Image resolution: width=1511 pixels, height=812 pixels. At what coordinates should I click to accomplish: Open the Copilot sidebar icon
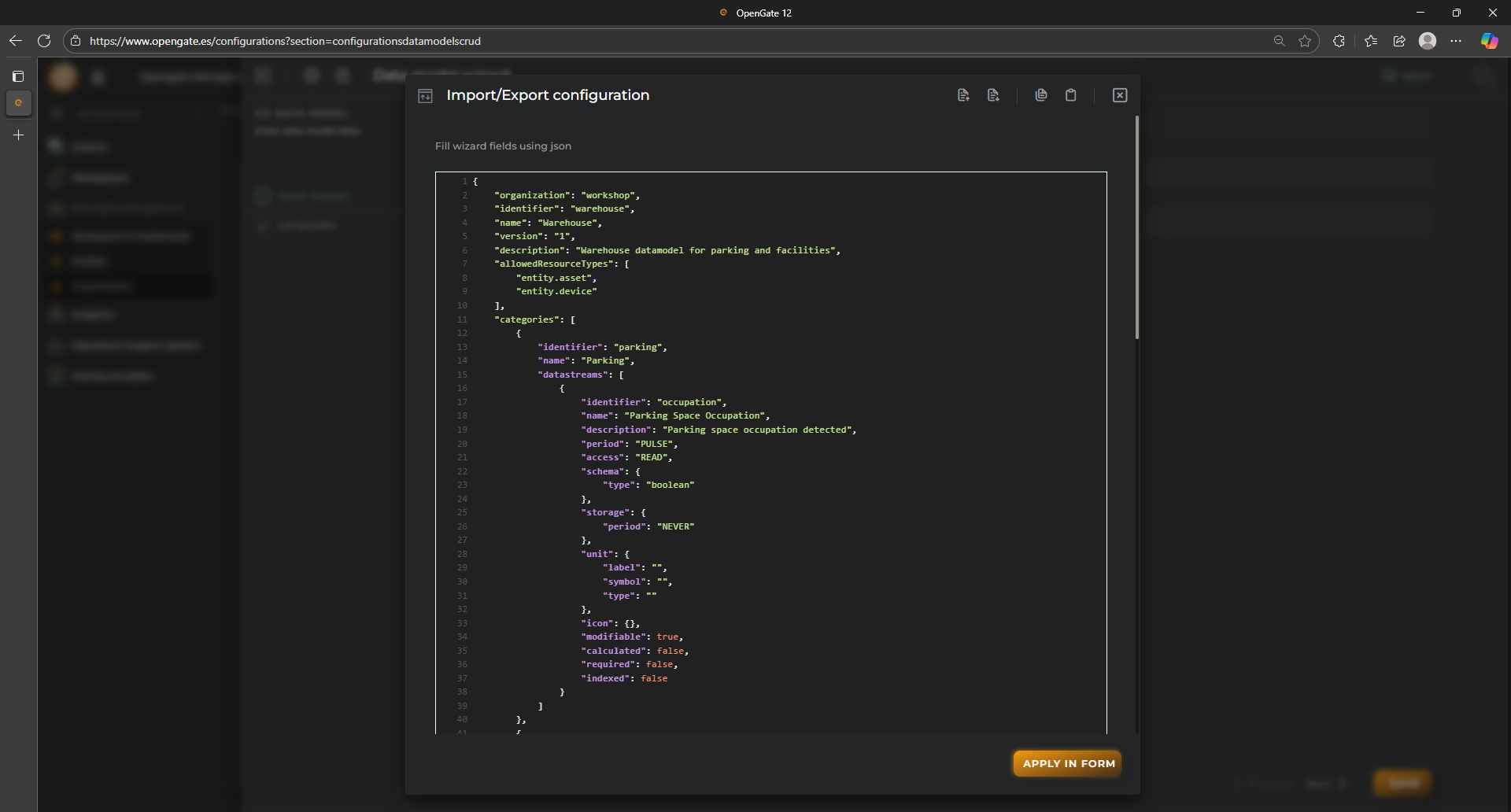tap(1489, 41)
